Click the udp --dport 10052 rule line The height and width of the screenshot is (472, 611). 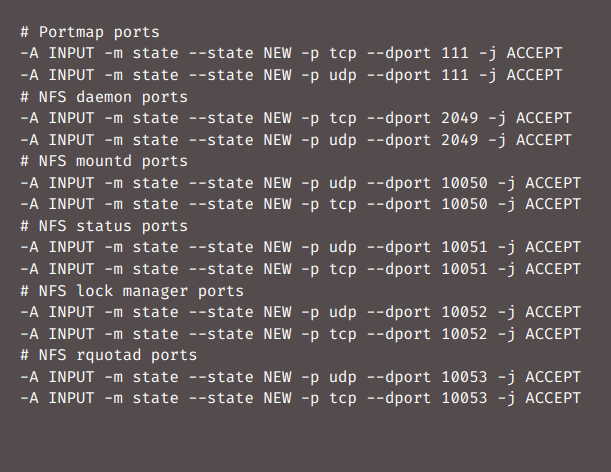click(300, 312)
